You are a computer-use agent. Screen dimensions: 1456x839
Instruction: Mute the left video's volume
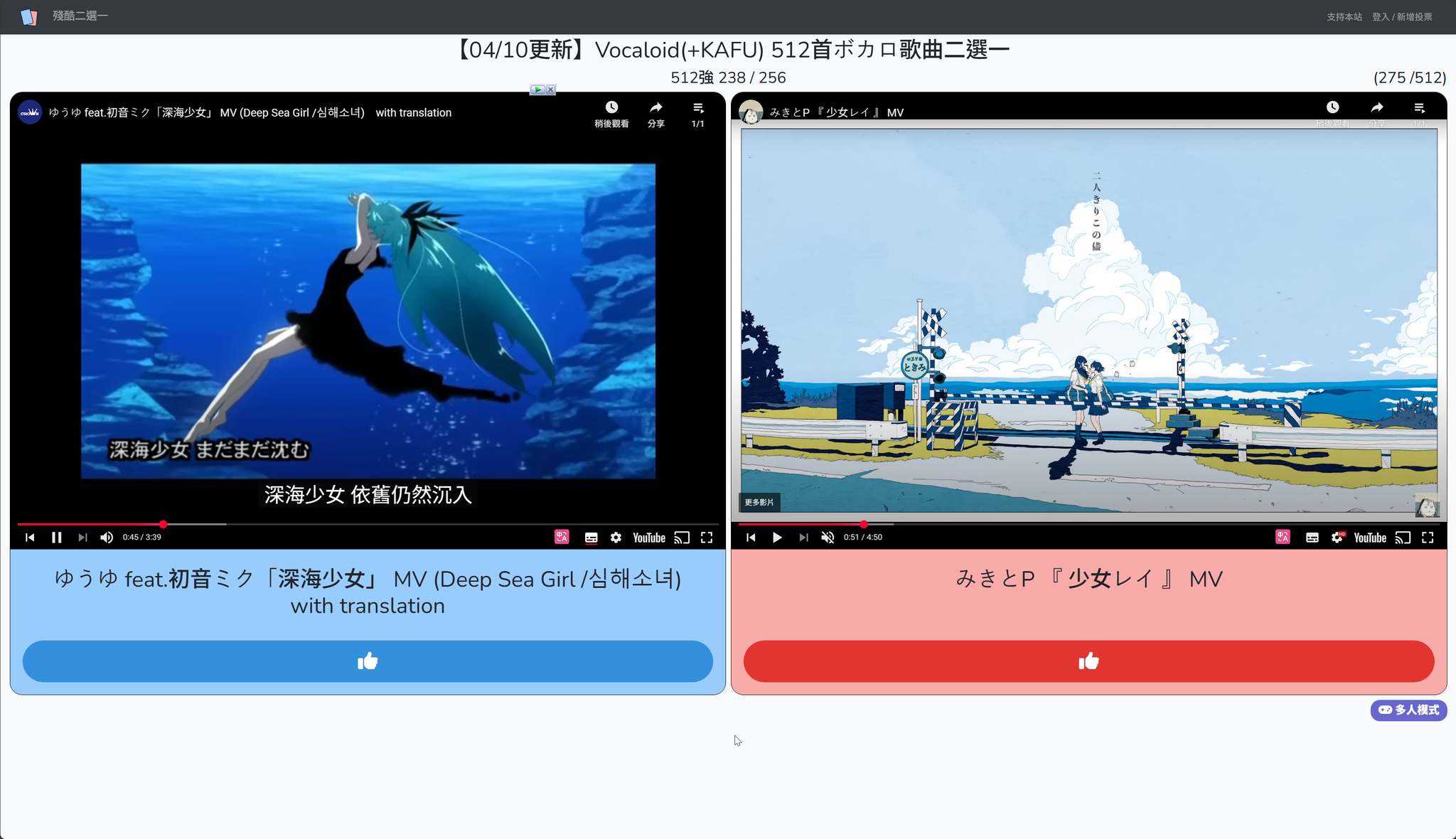[x=107, y=538]
